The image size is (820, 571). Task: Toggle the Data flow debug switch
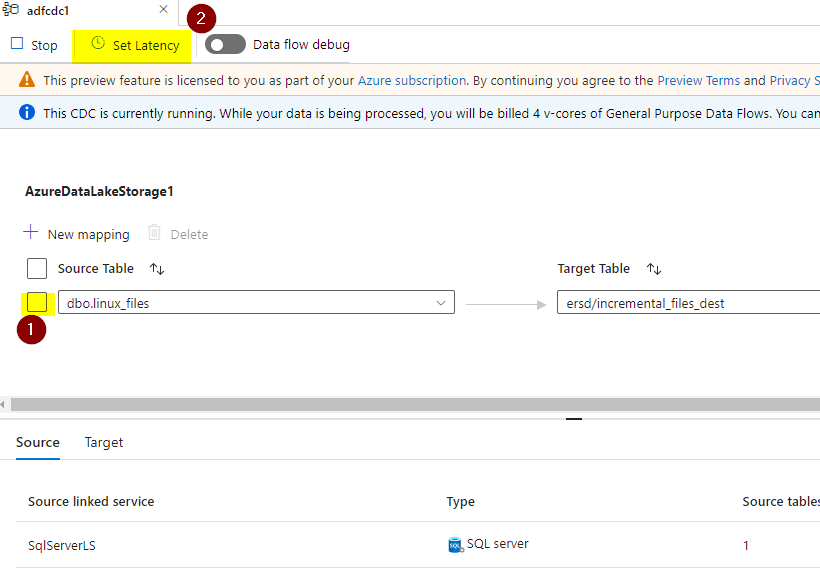(225, 44)
